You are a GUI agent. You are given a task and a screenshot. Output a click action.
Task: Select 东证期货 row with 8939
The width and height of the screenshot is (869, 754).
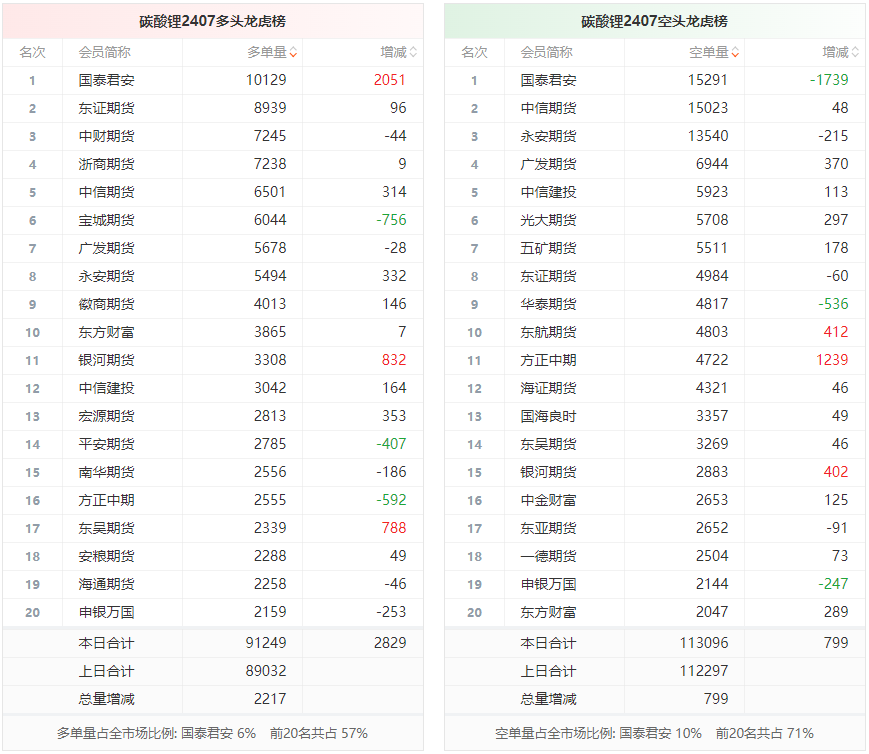213,108
